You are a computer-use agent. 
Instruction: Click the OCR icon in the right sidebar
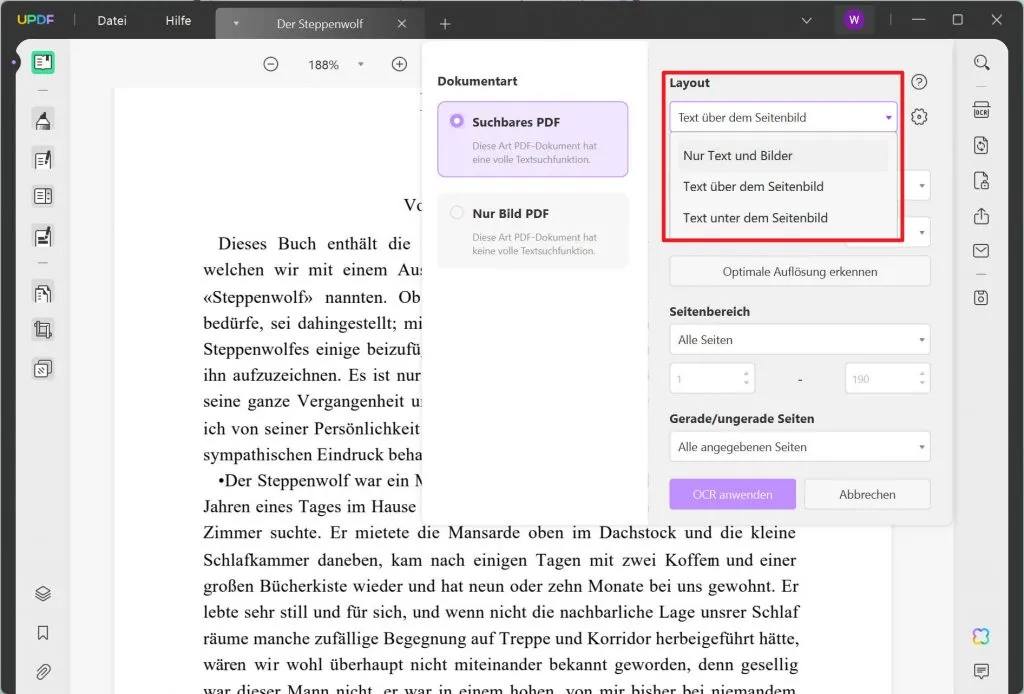point(981,109)
